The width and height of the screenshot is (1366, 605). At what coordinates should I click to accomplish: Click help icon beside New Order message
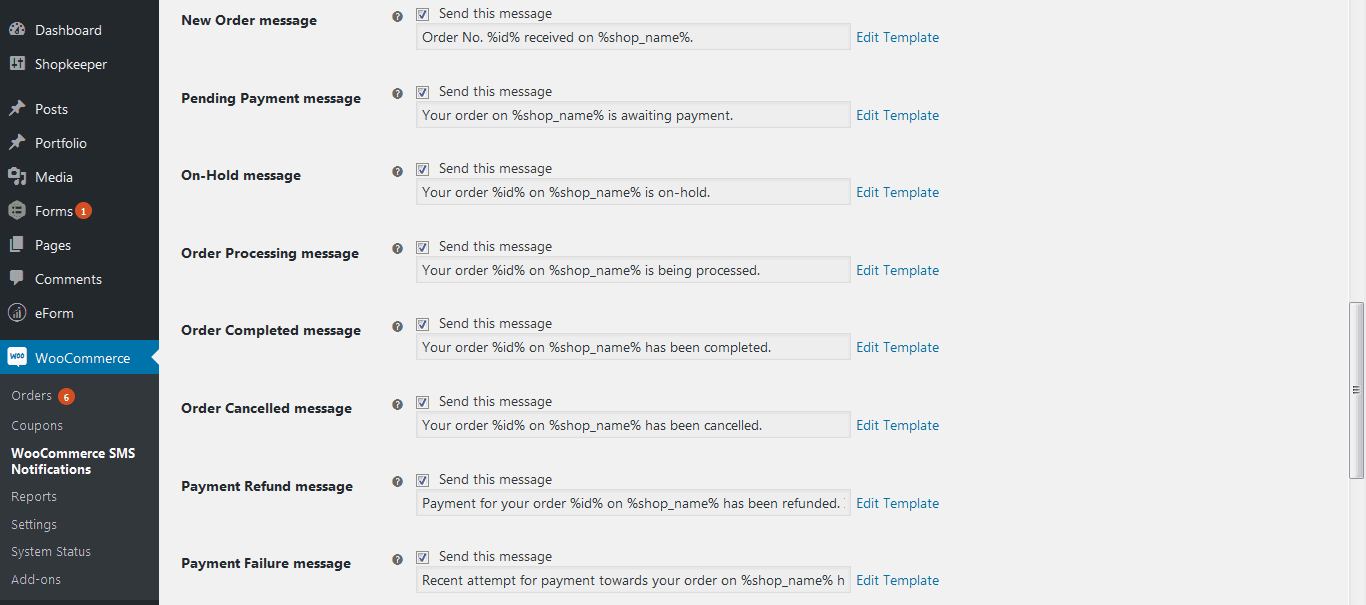(397, 16)
